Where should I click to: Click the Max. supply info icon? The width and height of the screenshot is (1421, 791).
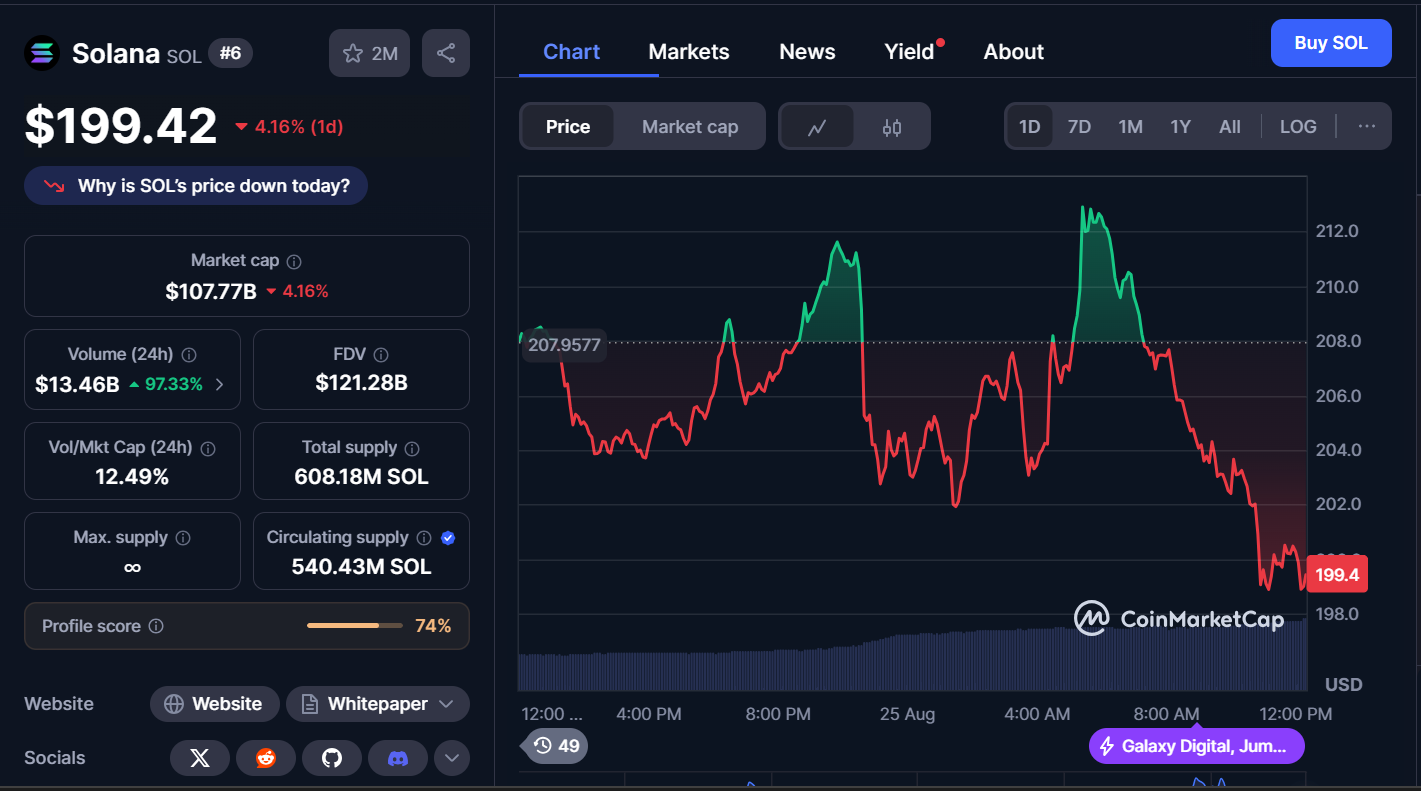183,538
